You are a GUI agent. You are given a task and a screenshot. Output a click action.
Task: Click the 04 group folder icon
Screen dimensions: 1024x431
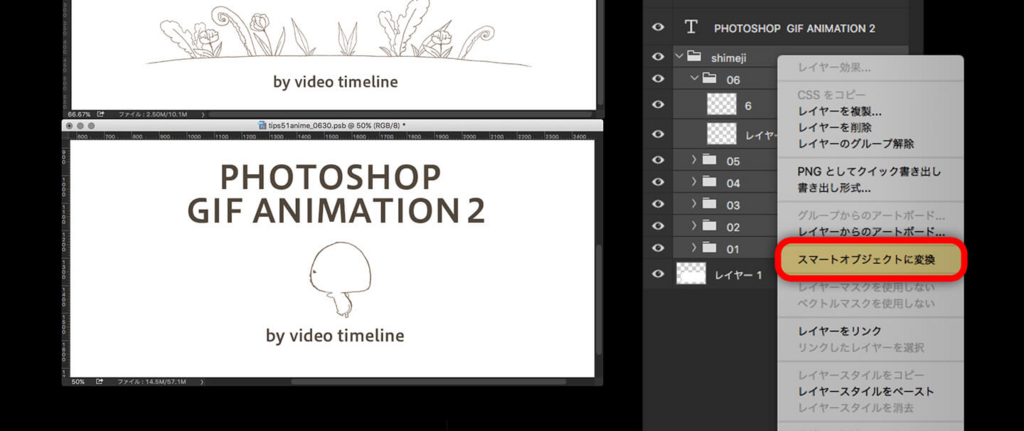(709, 182)
